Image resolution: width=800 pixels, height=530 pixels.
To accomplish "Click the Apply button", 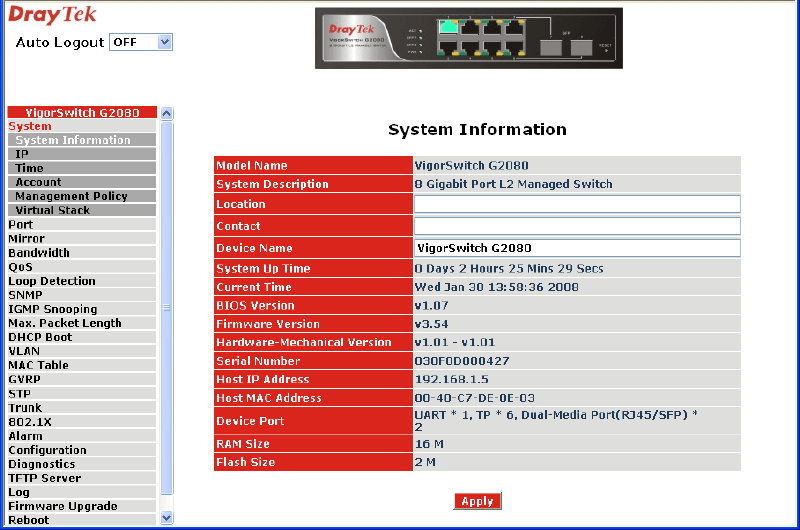I will pos(478,501).
